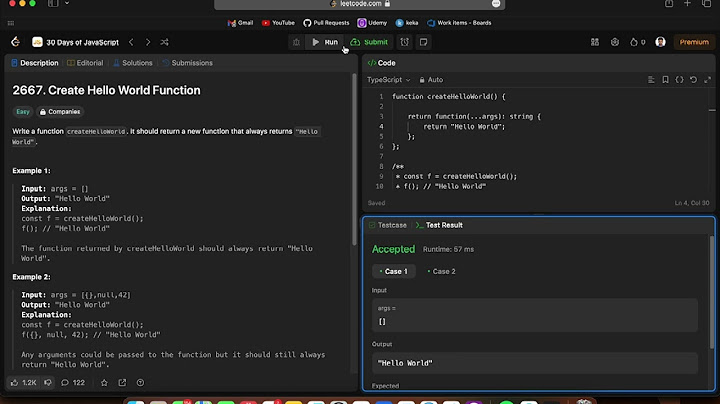Open the 30 Days of JavaScript study plan

point(76,42)
